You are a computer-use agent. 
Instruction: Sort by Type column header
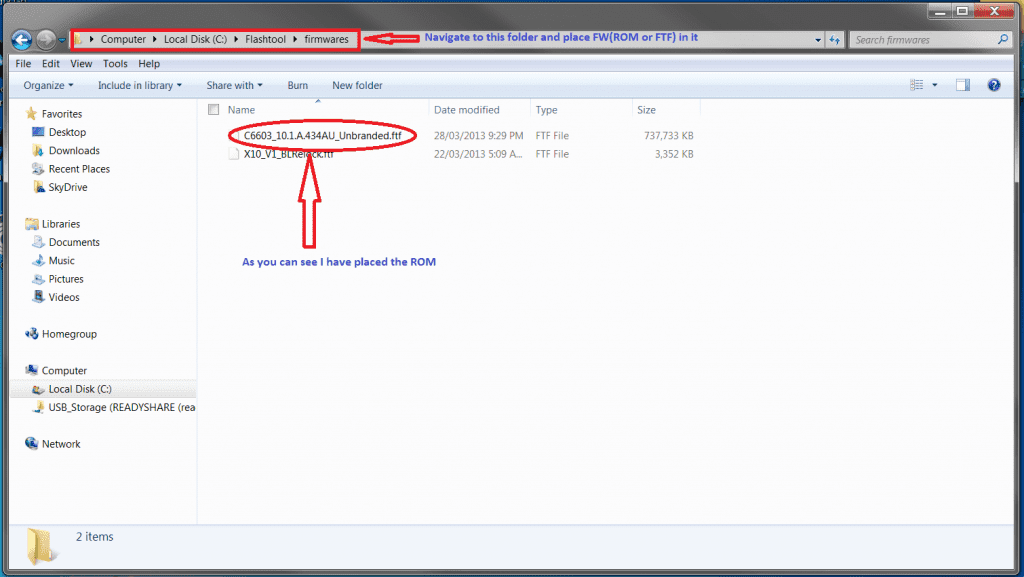coord(547,110)
